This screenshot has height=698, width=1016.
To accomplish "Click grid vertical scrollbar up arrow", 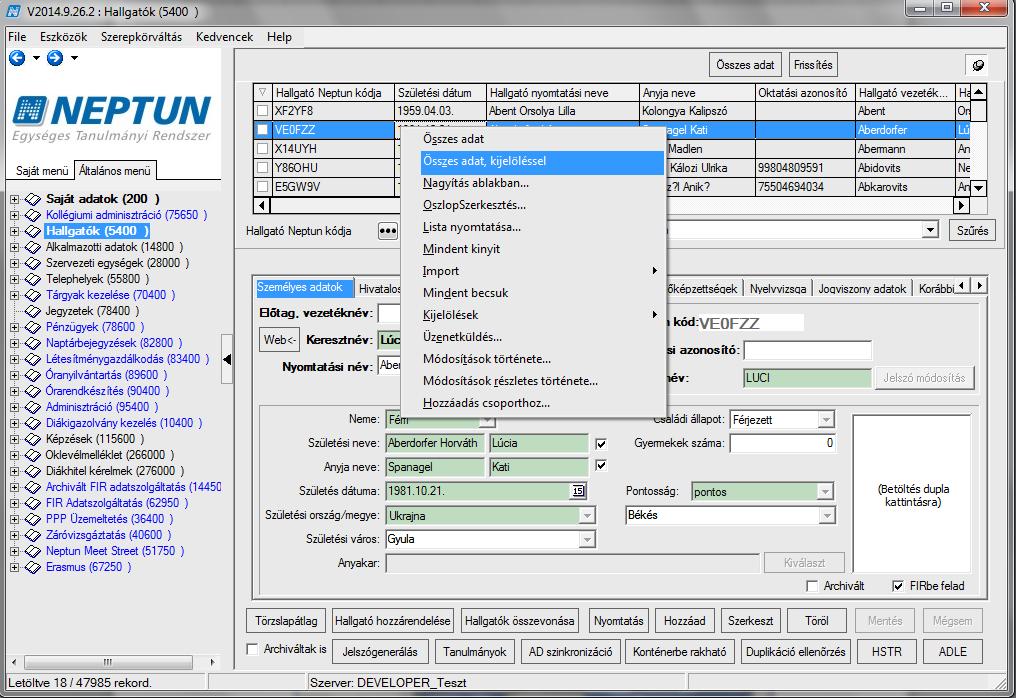I will click(978, 92).
